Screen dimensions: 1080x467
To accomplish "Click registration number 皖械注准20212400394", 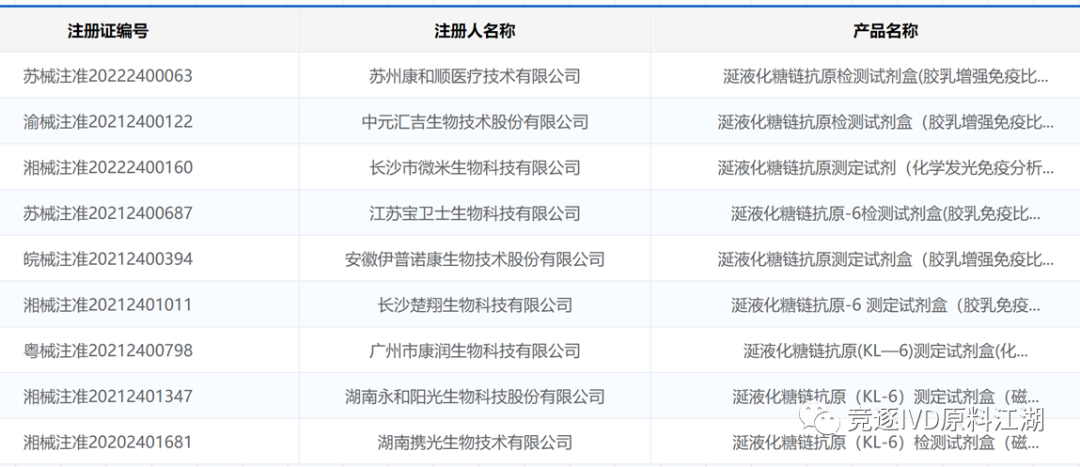I will coord(108,259).
